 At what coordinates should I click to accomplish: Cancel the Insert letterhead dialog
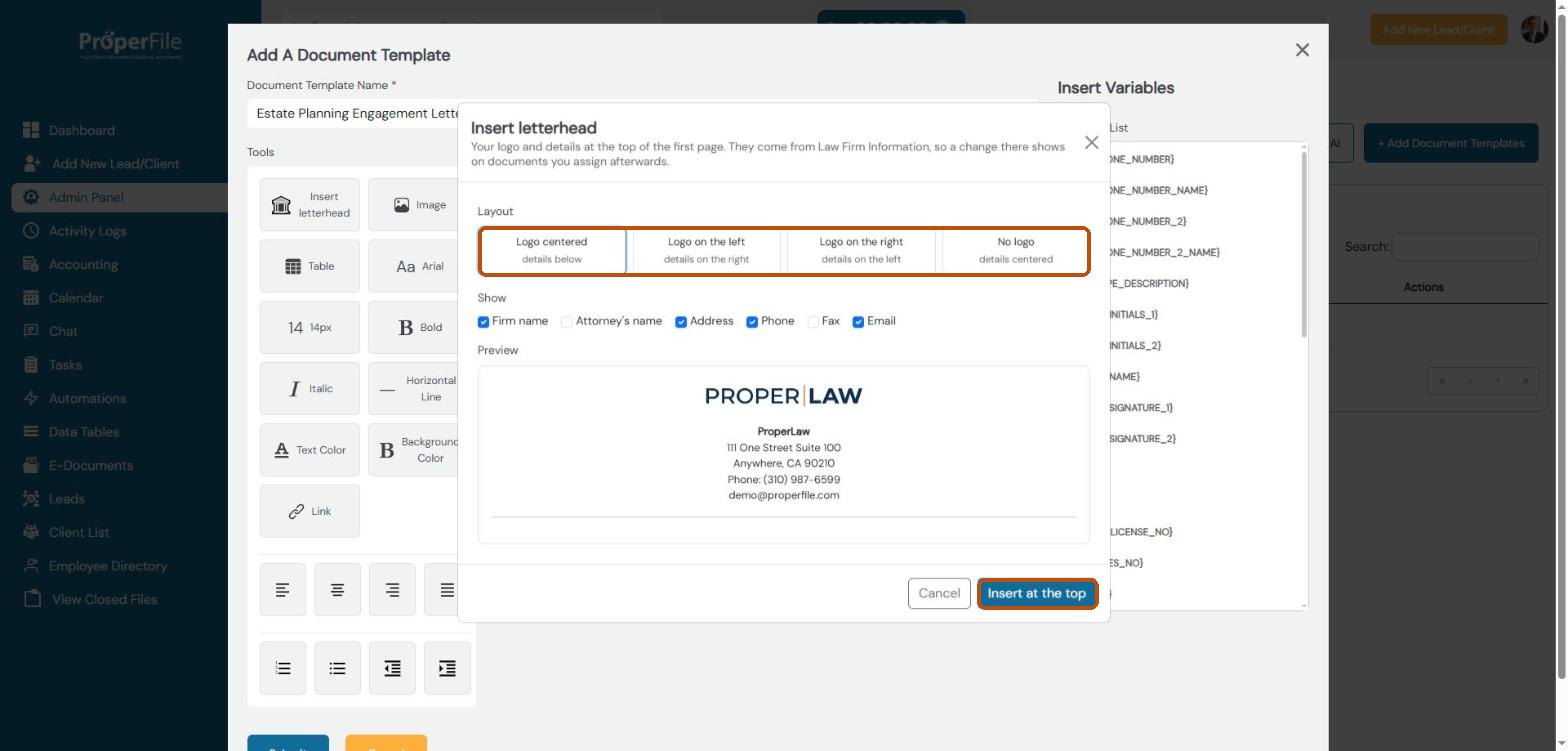(x=939, y=593)
